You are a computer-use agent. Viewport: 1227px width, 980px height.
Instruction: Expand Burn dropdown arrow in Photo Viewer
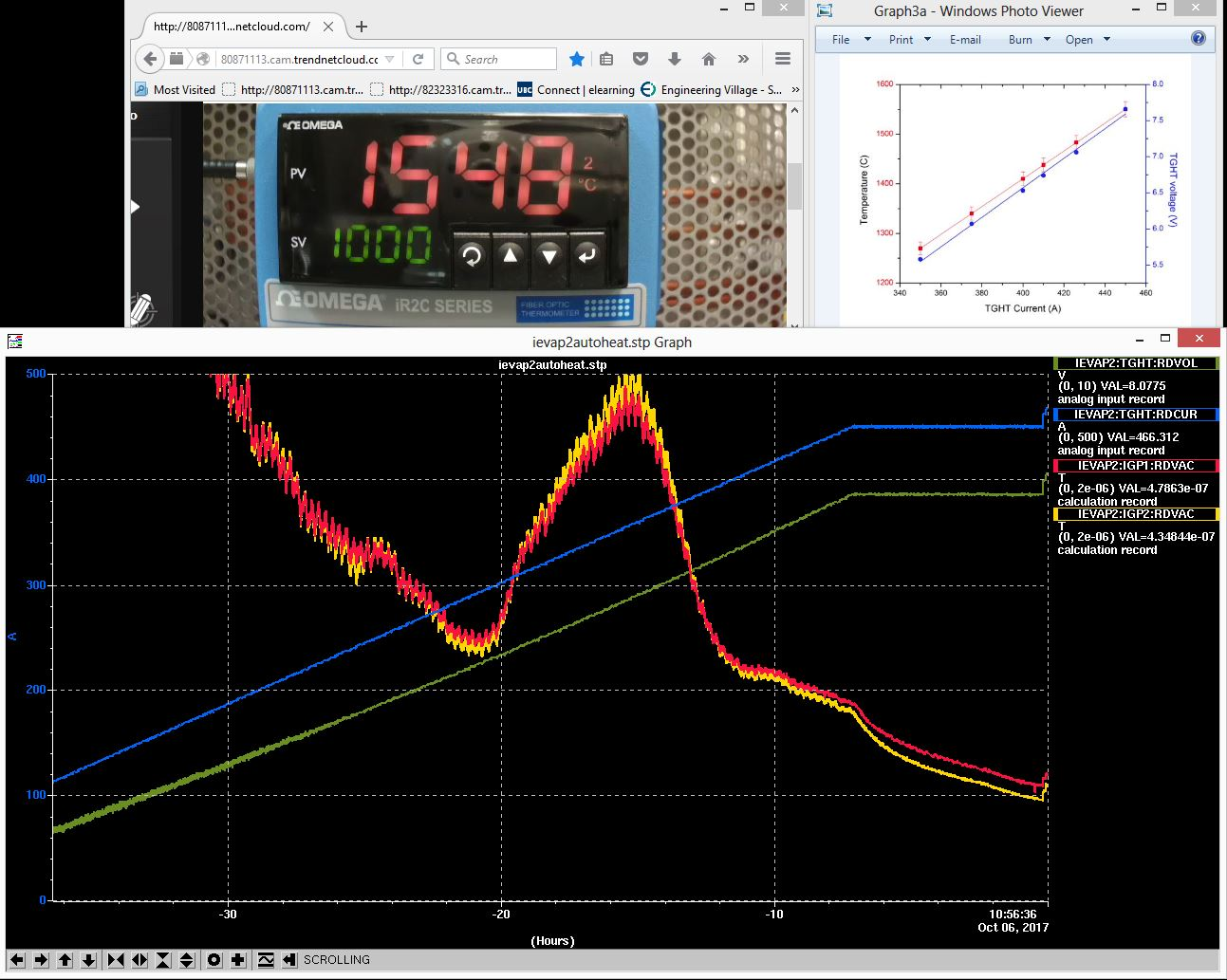tap(1047, 40)
